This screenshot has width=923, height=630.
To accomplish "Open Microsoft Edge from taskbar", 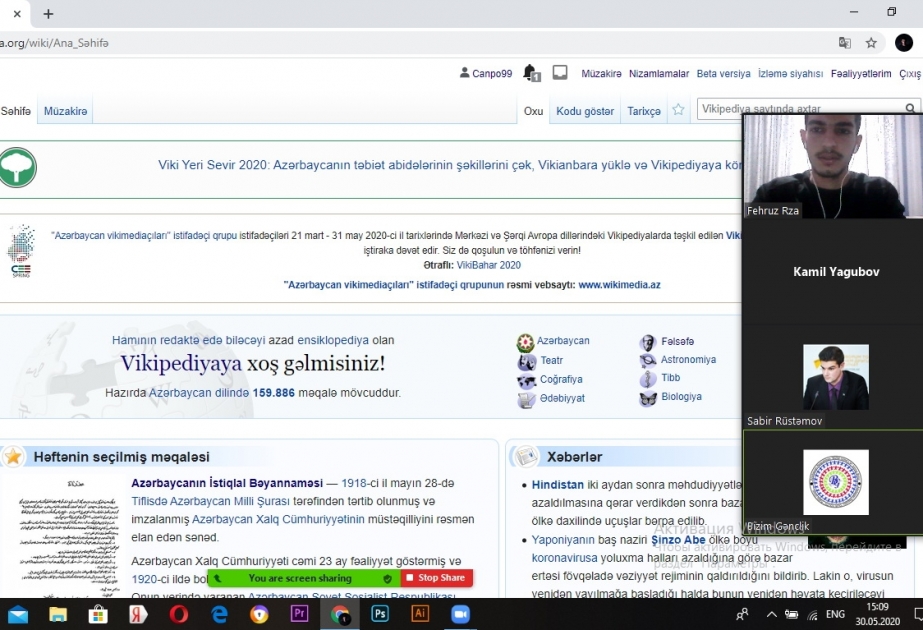I will [220, 615].
